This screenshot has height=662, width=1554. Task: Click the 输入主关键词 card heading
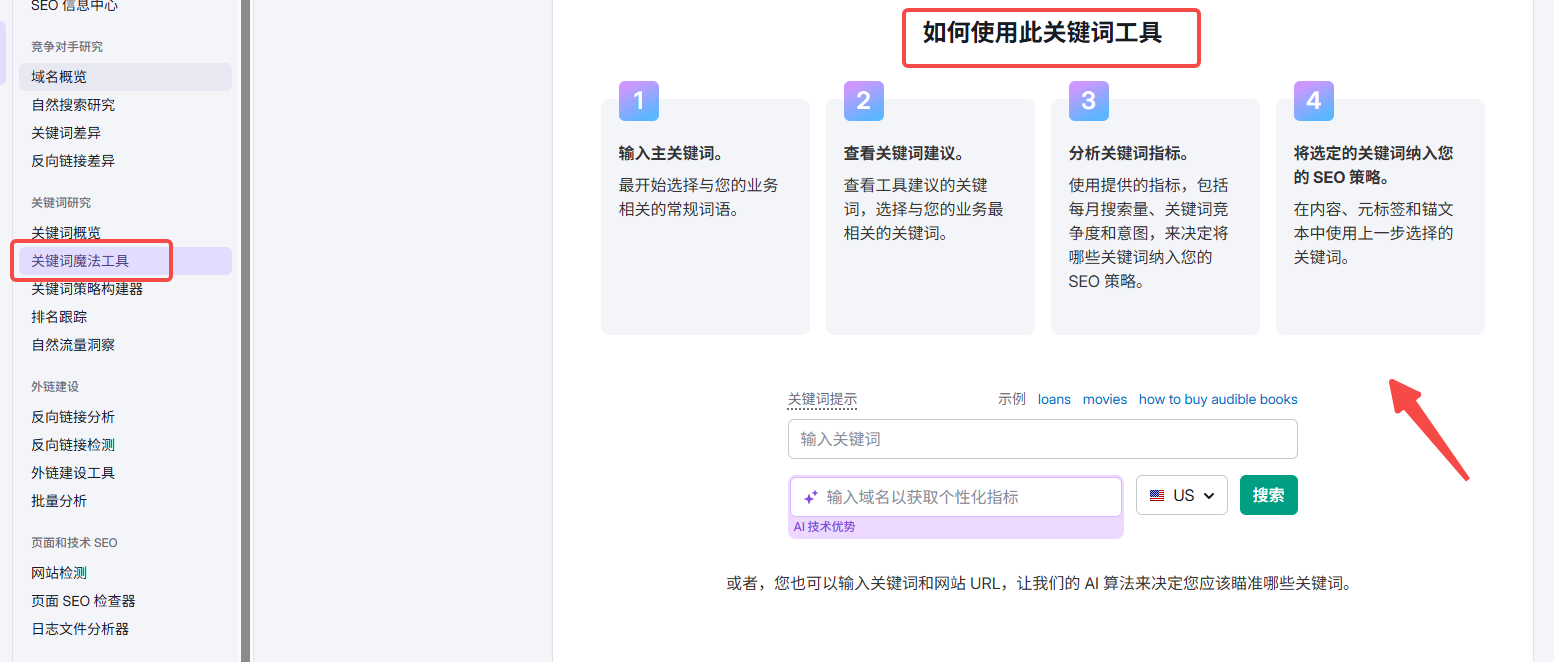[671, 154]
